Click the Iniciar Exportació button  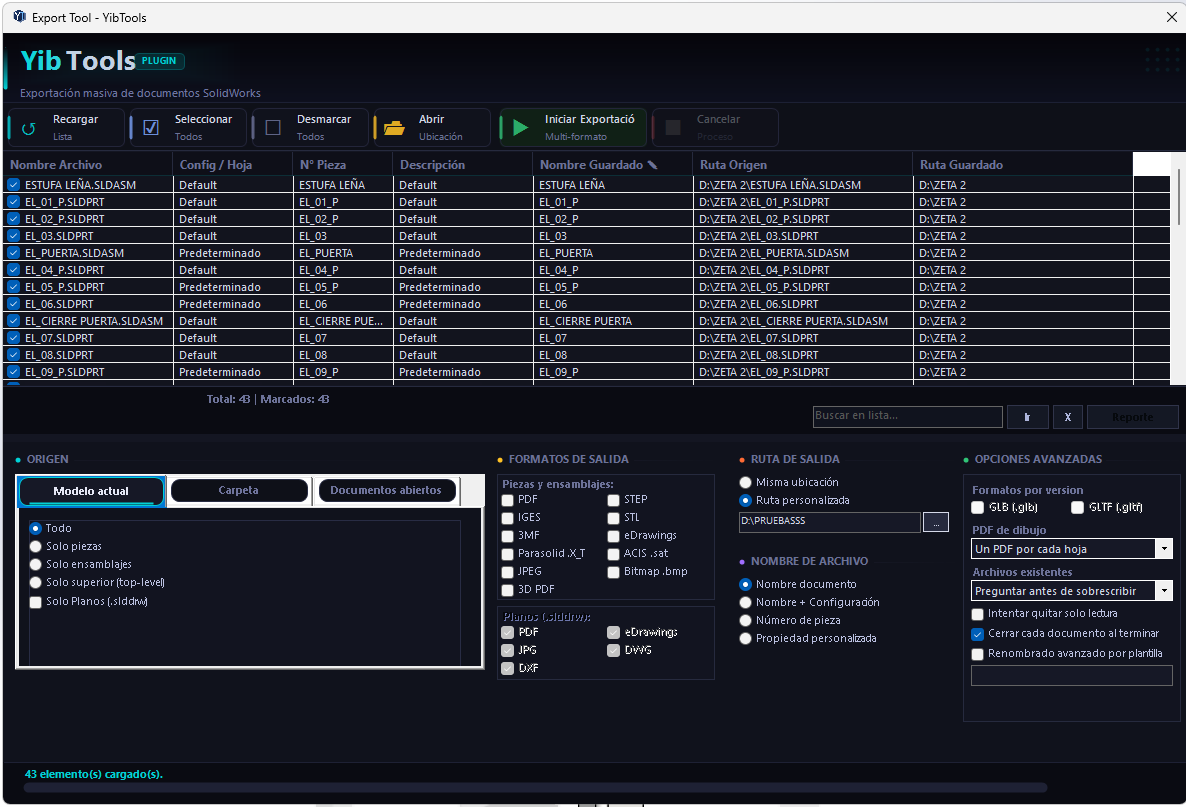(573, 127)
